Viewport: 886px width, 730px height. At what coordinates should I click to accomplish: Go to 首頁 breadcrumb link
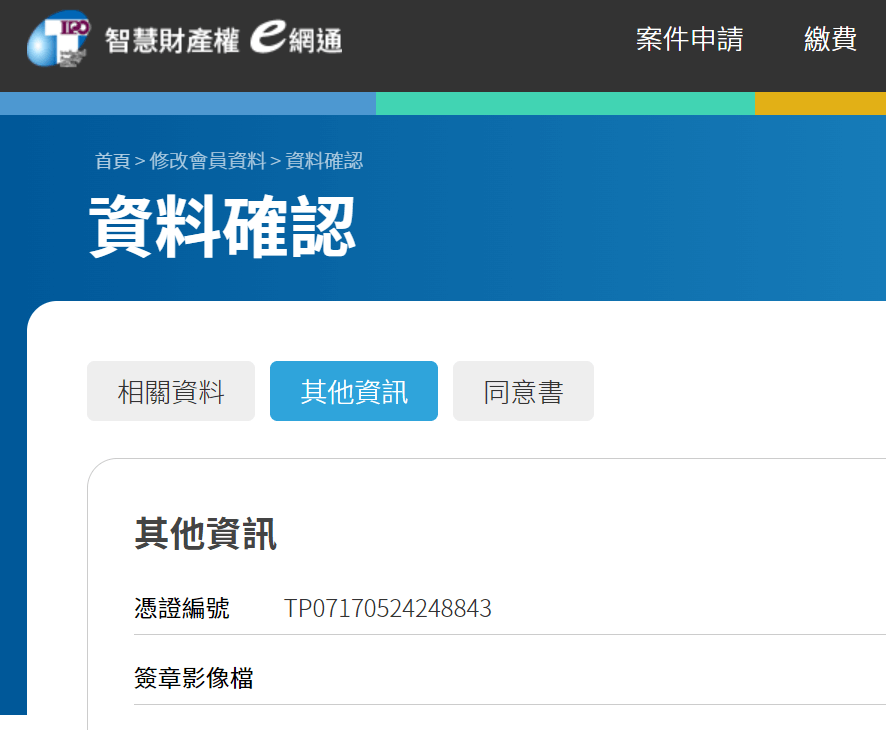[112, 161]
